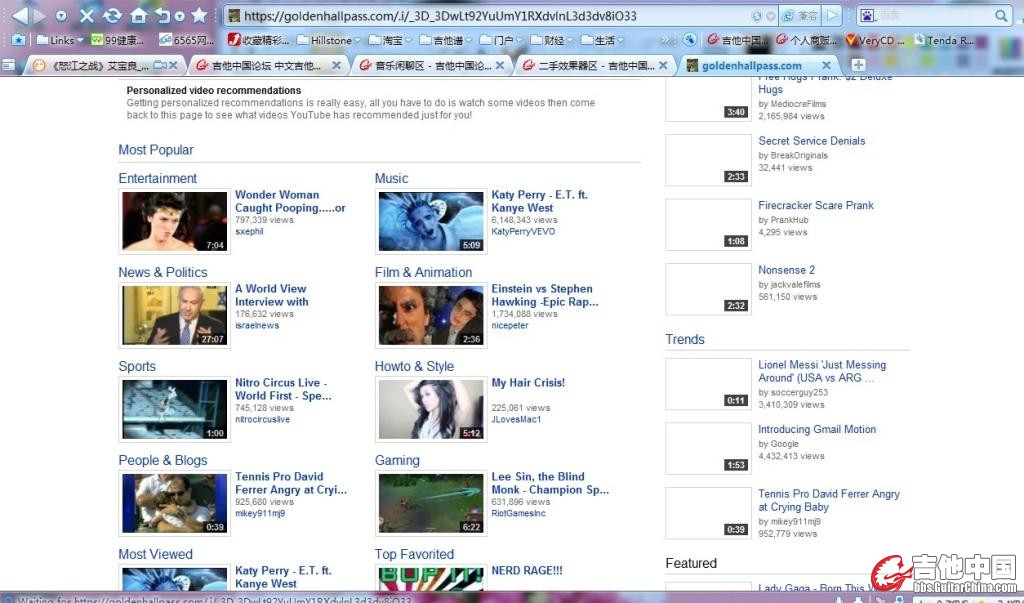Open the Wonder Woman video thumbnail

coord(174,221)
